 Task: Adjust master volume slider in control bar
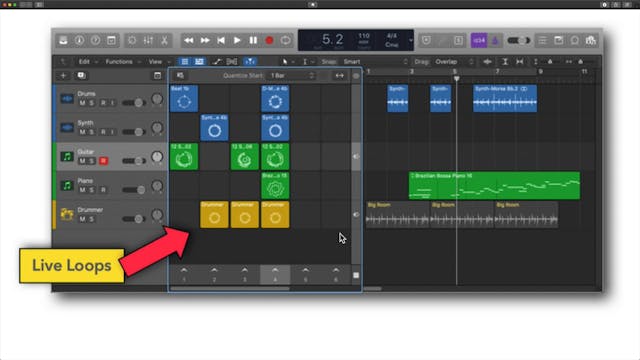coord(519,40)
